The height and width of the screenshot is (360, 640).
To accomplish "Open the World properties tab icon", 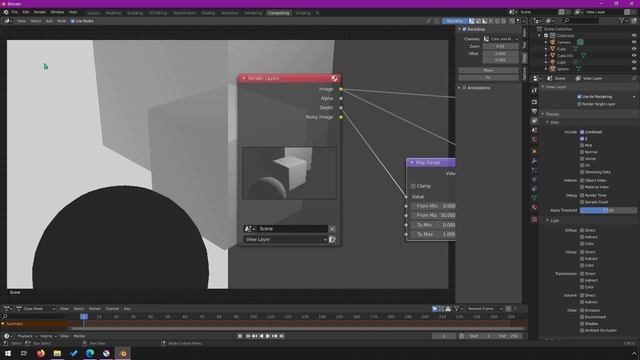I will 534,140.
